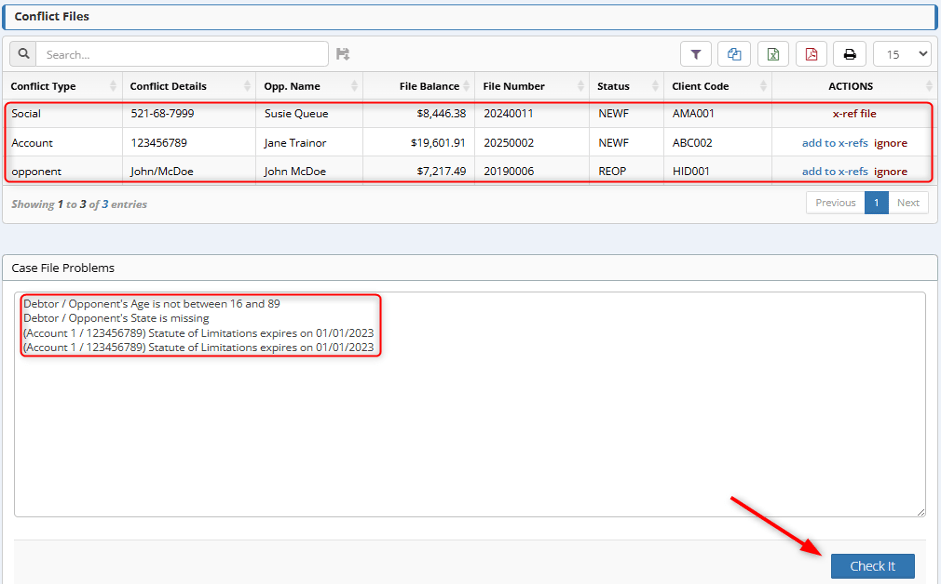
Task: Click the save-search icon beside the search box
Action: (343, 53)
